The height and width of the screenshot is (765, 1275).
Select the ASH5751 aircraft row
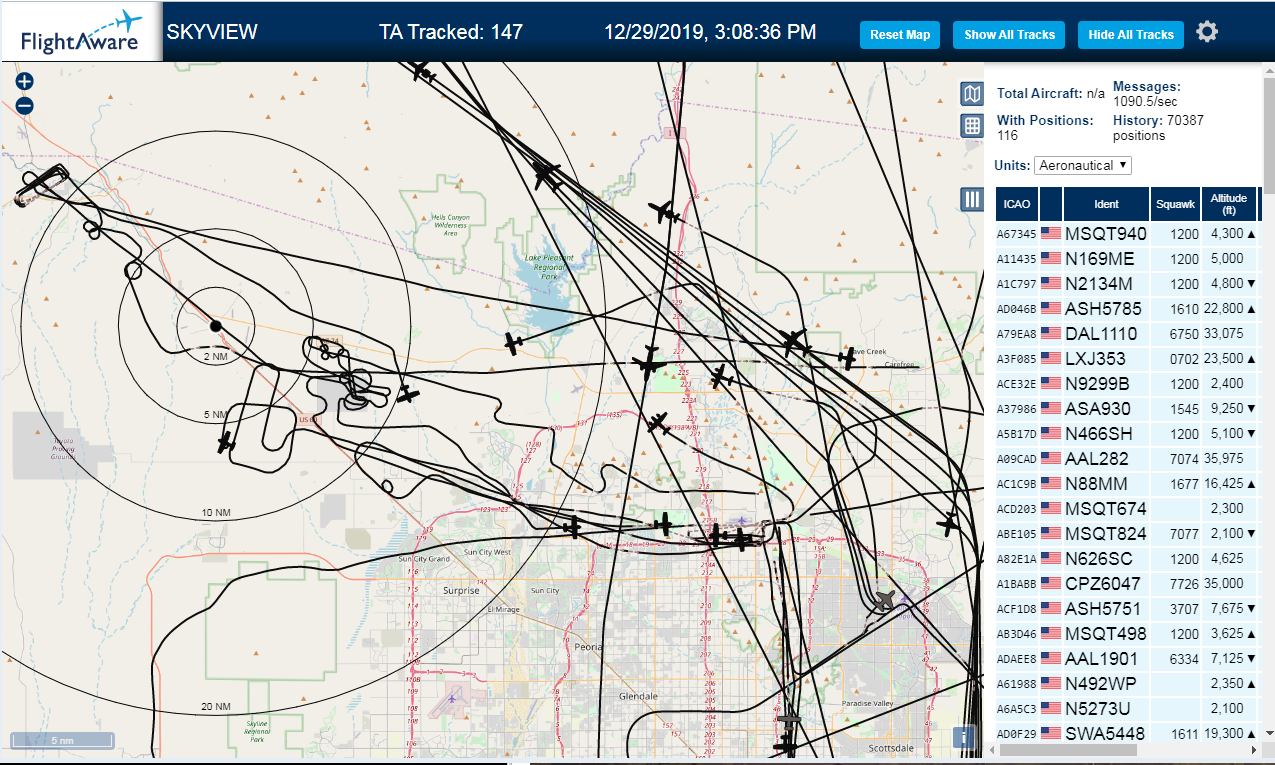[x=1127, y=608]
